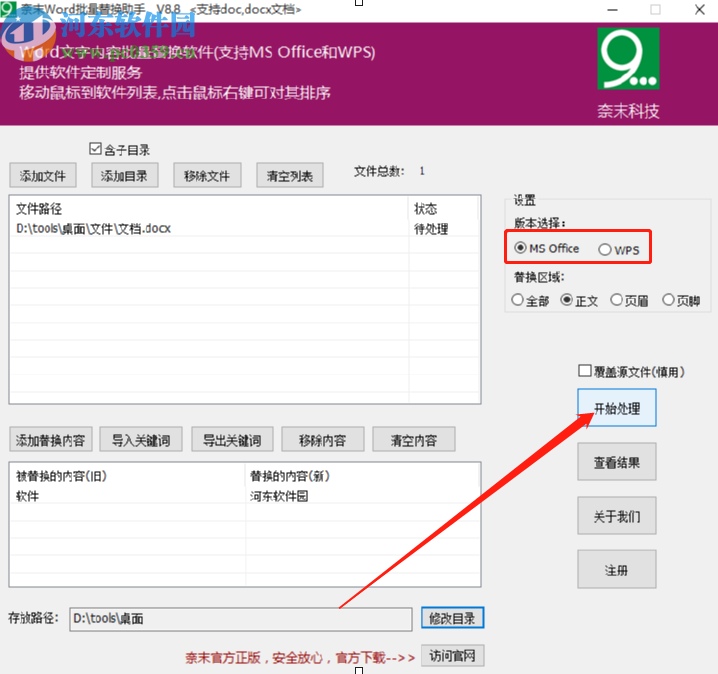718x674 pixels.
Task: Click the 添加目录 button
Action: click(x=125, y=176)
